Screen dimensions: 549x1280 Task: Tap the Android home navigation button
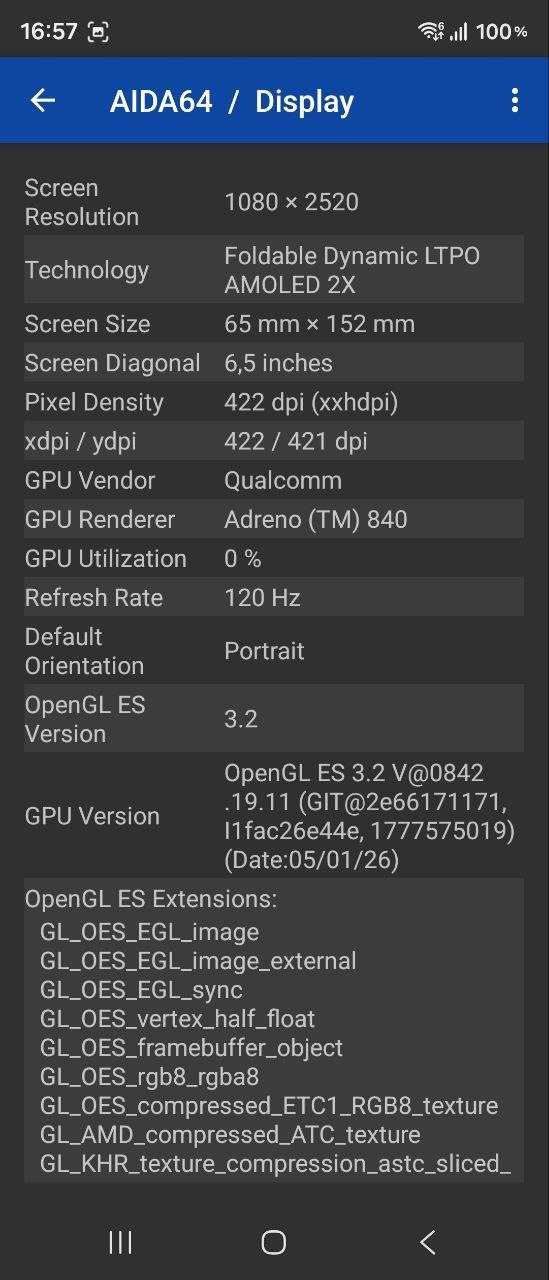[274, 1242]
